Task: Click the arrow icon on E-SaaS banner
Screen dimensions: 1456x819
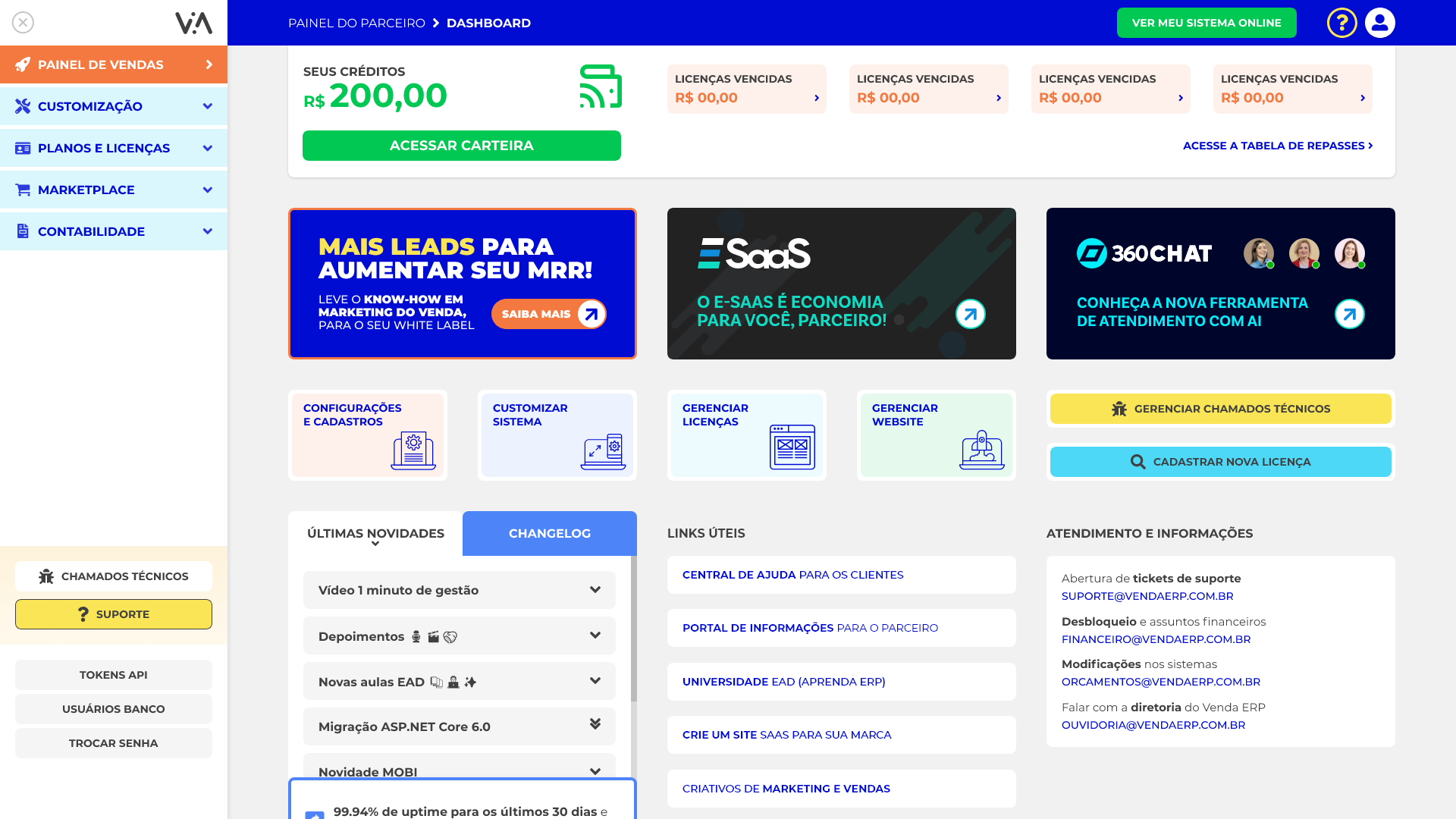Action: pyautogui.click(x=970, y=314)
